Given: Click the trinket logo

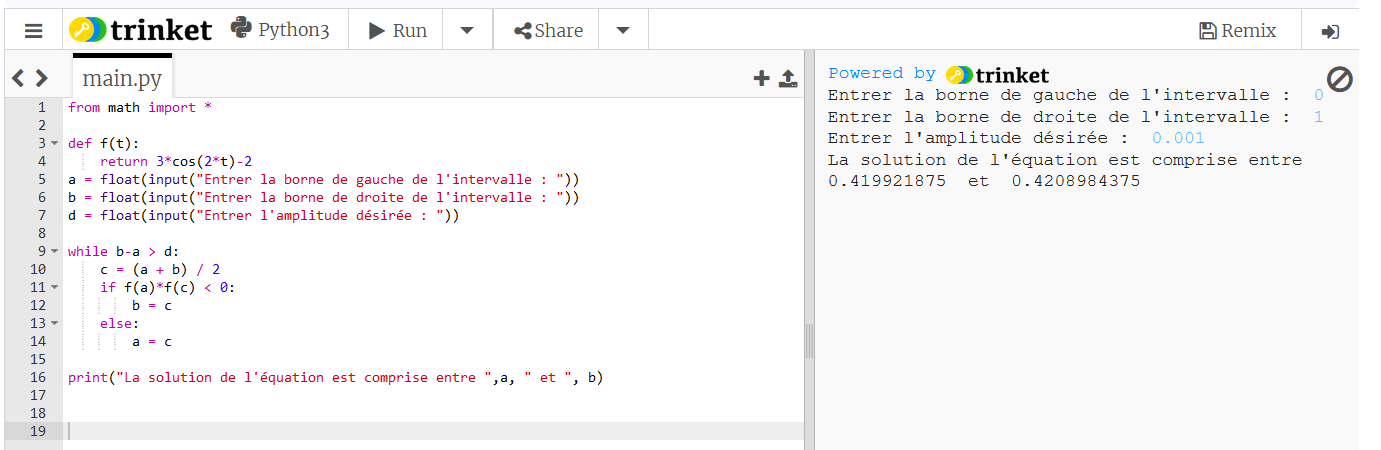Looking at the screenshot, I should [141, 30].
